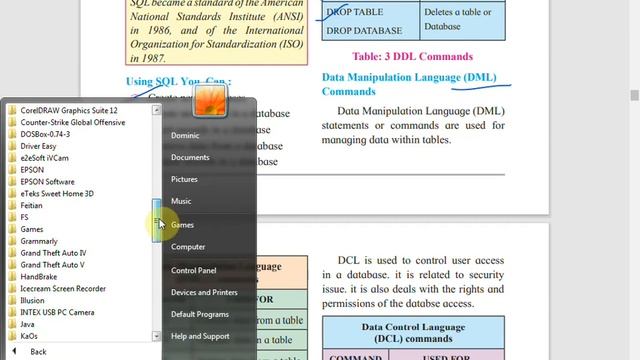Click the user account flower picture

[x=210, y=100]
